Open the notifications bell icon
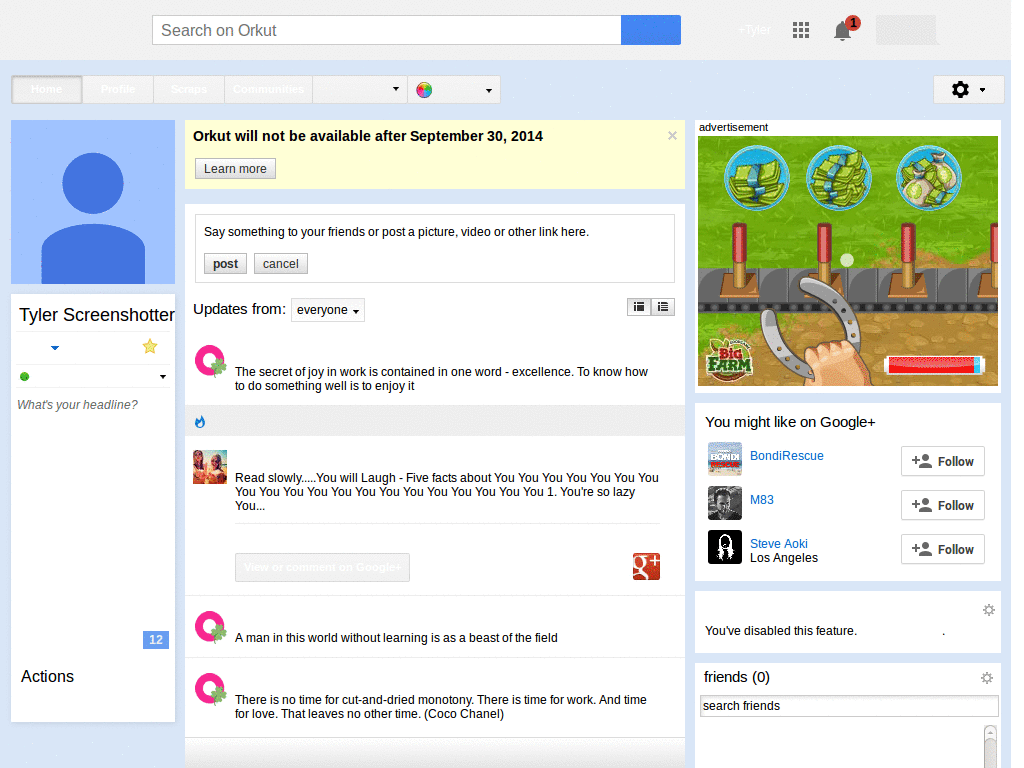1024x768 pixels. coord(842,31)
